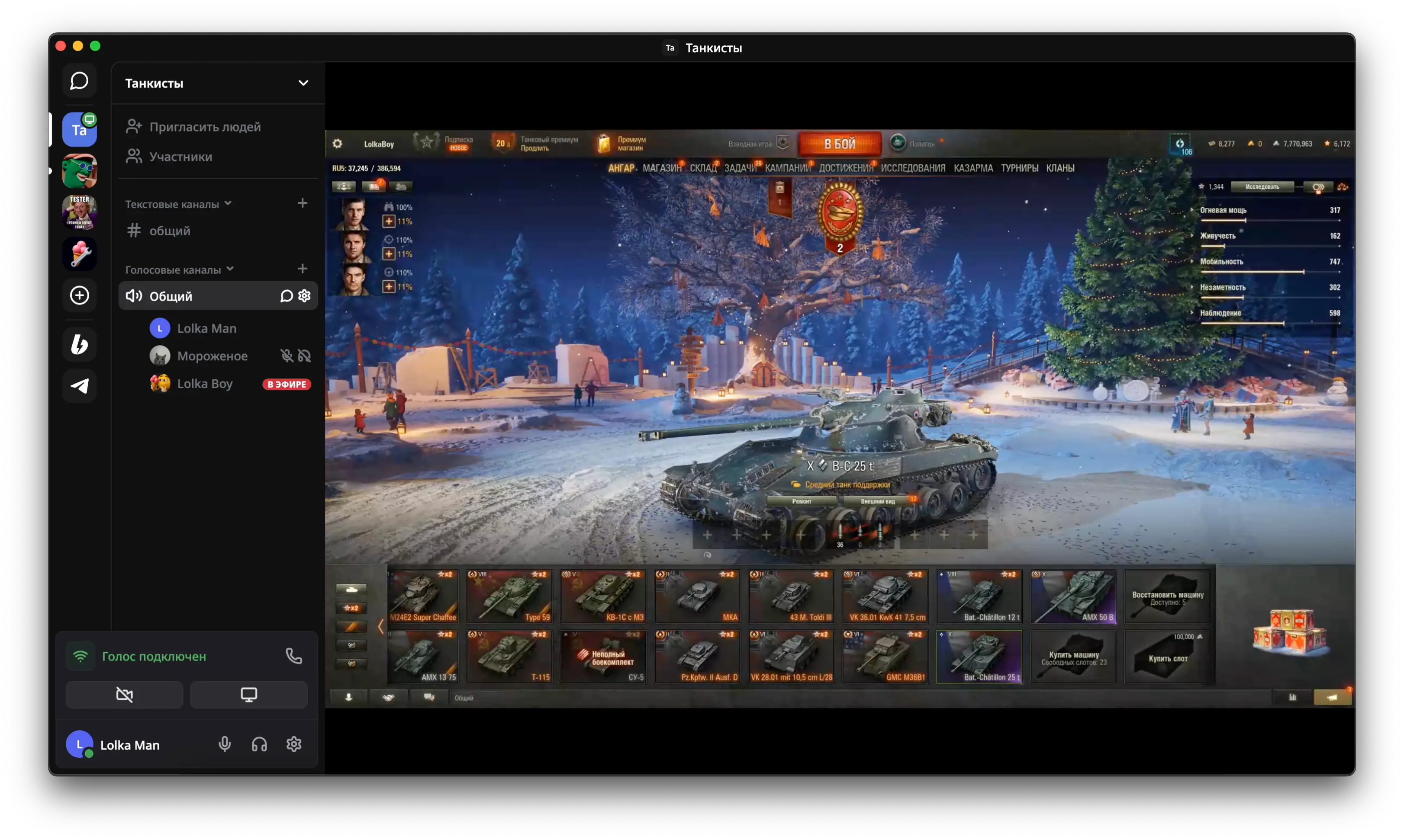
Task: Create a new text channel plus icon
Action: (303, 203)
